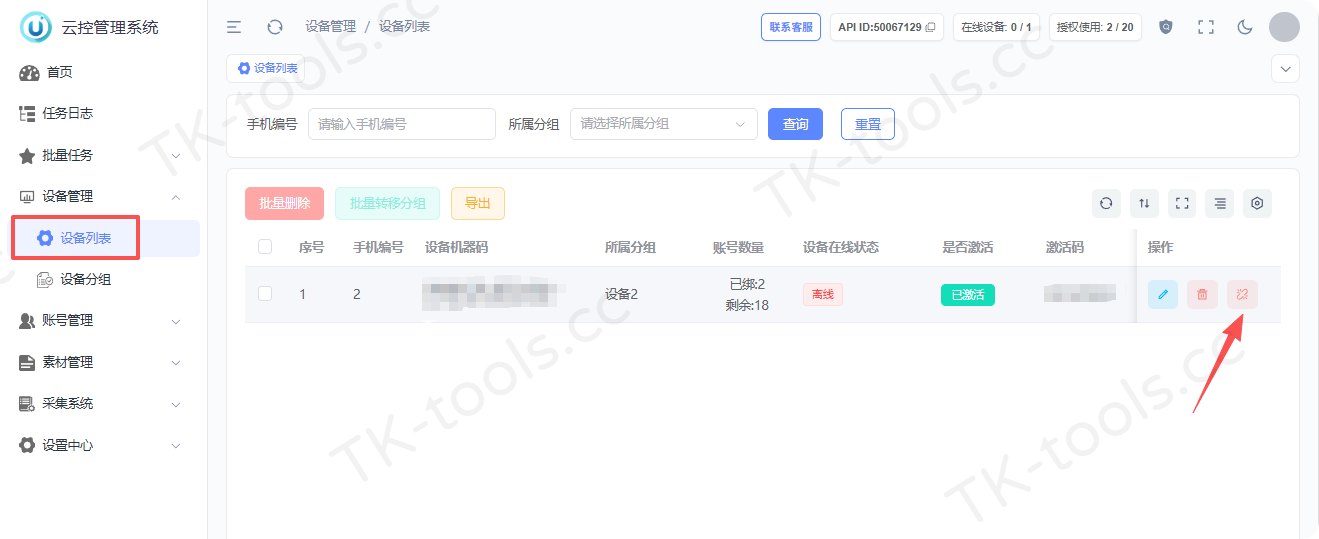Delete device row 1 with trash icon
The image size is (1319, 539).
[x=1203, y=294]
